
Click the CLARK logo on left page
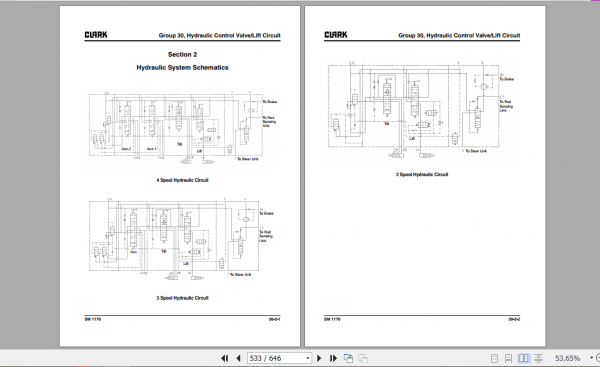point(96,35)
